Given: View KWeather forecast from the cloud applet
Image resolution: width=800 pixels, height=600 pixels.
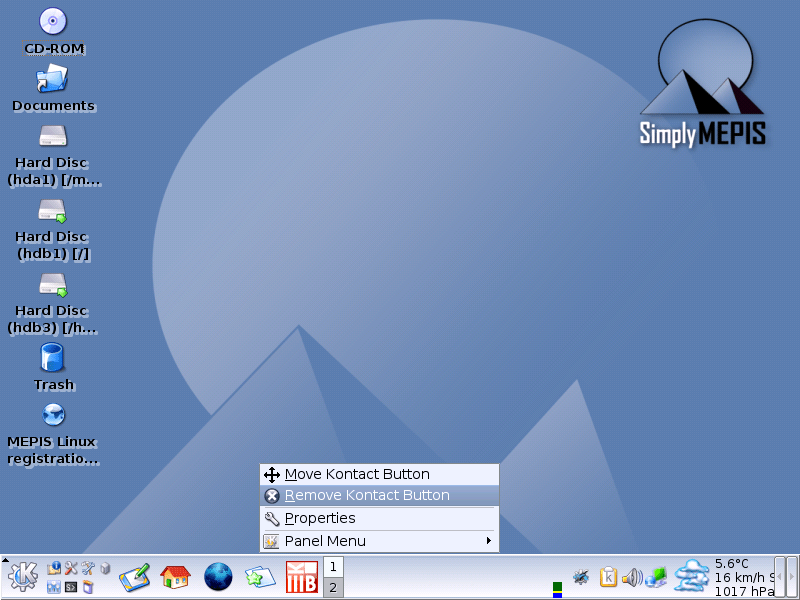Looking at the screenshot, I should 691,577.
